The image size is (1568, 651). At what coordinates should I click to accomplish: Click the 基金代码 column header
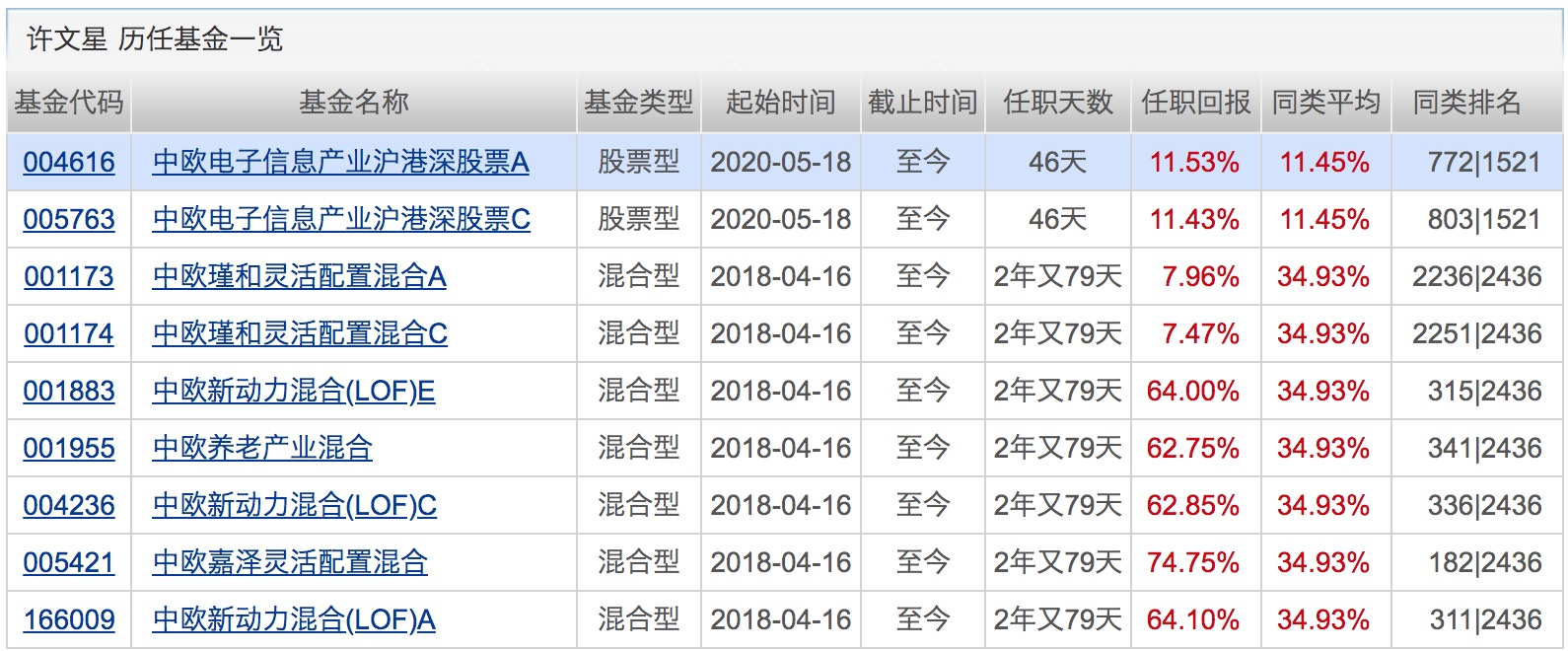[x=69, y=102]
